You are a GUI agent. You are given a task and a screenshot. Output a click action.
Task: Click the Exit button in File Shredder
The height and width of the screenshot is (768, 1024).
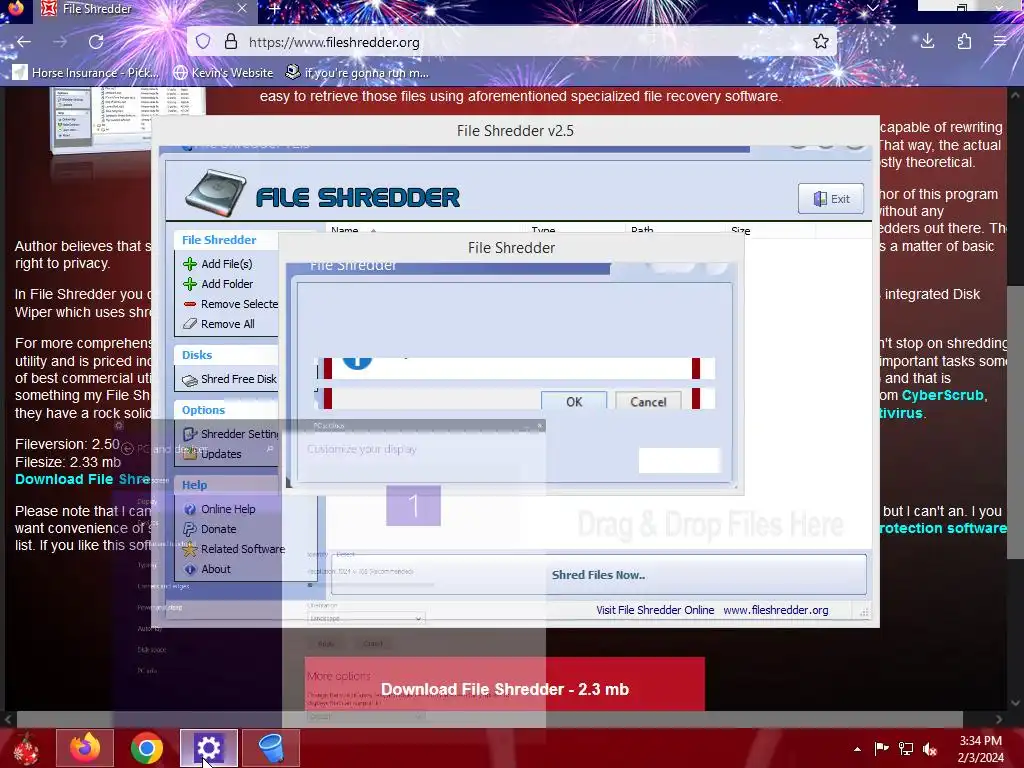click(831, 199)
